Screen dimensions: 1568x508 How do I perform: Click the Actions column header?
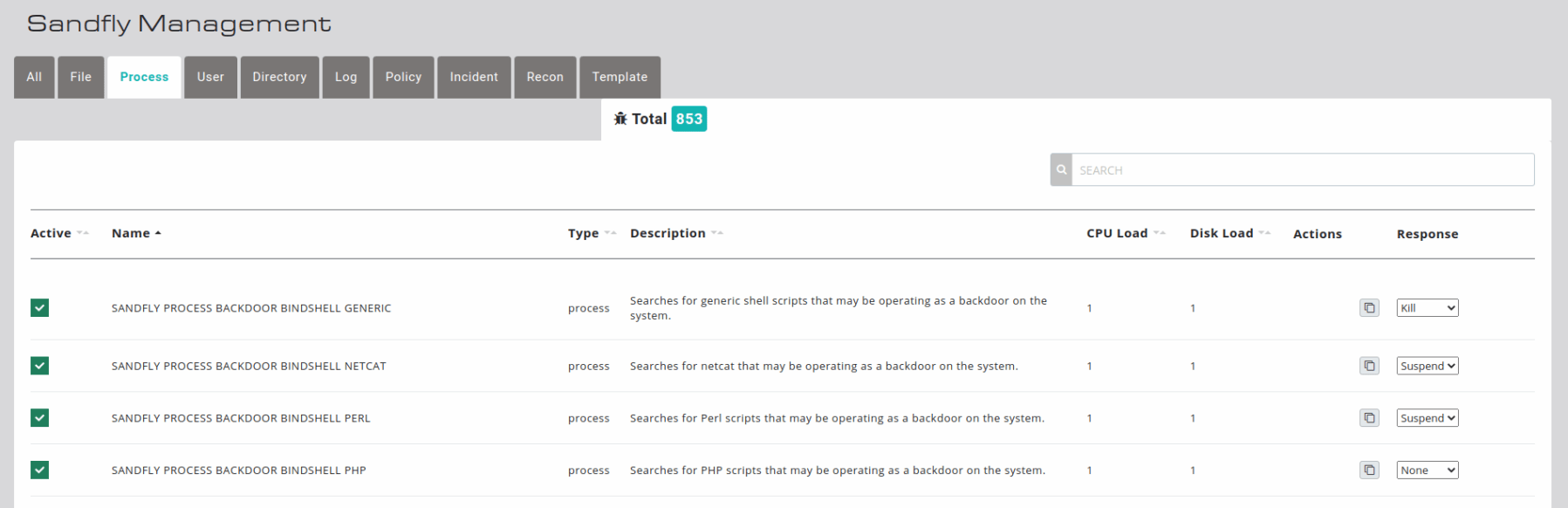tap(1318, 234)
